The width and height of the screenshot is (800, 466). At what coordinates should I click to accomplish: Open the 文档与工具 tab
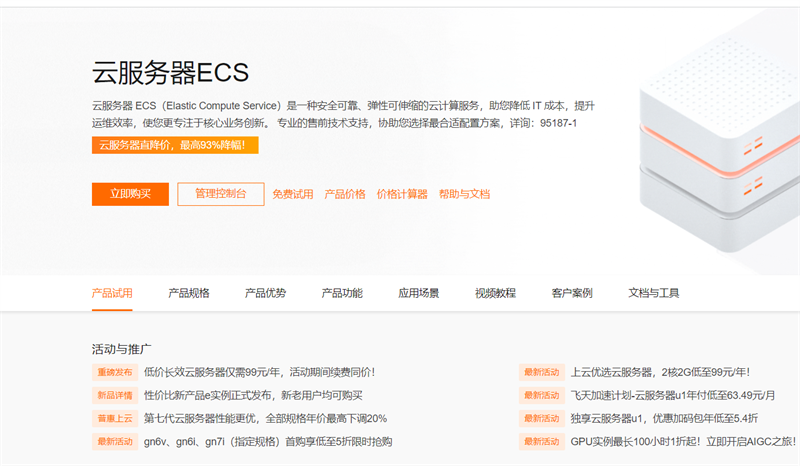pyautogui.click(x=654, y=293)
